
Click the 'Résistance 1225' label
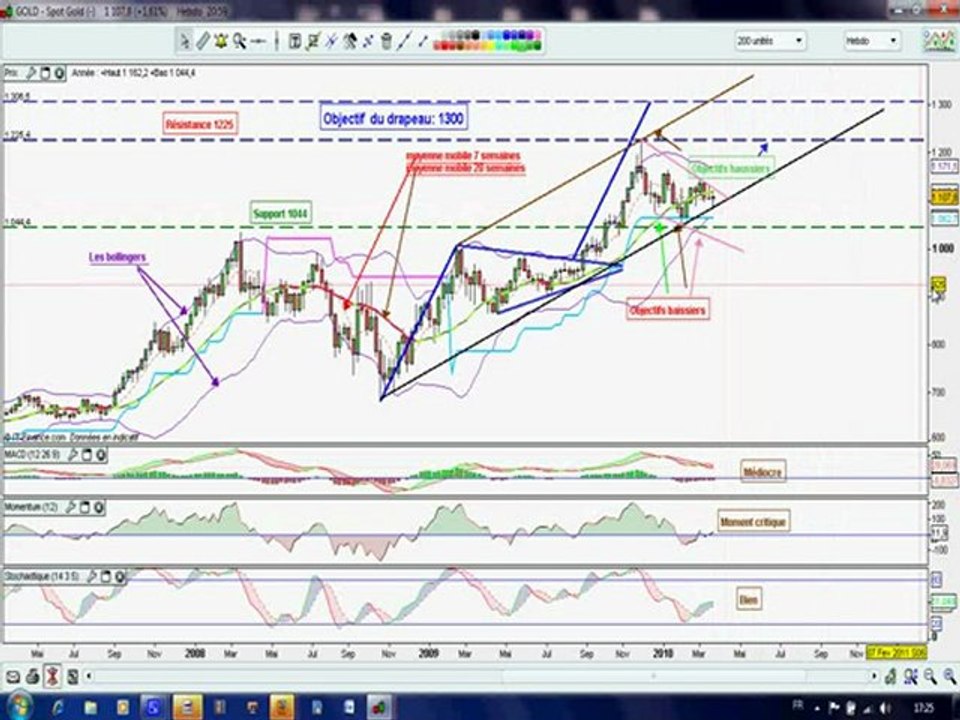tap(200, 124)
